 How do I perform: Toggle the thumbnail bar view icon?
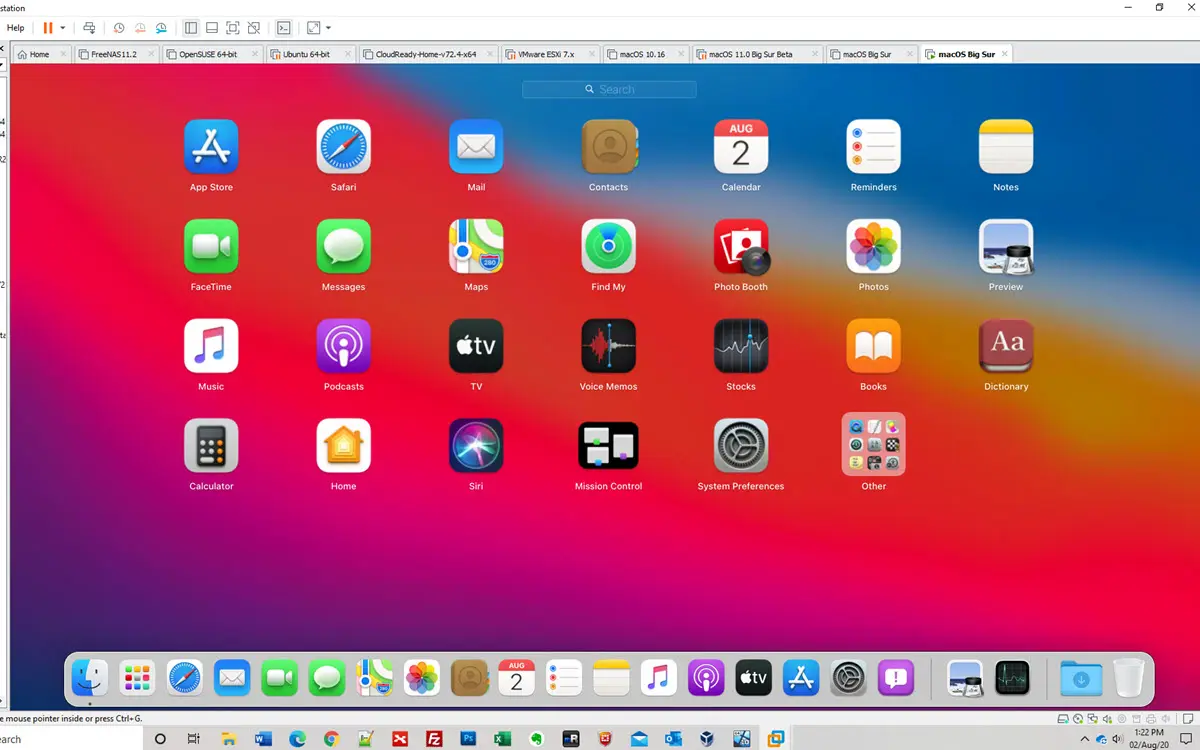[212, 28]
